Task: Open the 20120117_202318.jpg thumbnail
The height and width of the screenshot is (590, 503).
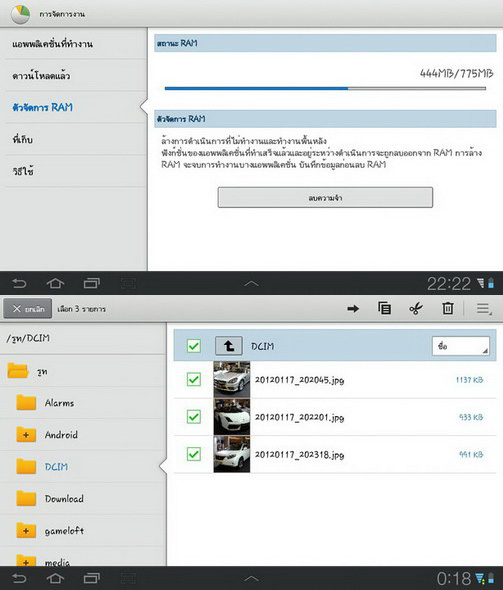Action: coord(232,454)
